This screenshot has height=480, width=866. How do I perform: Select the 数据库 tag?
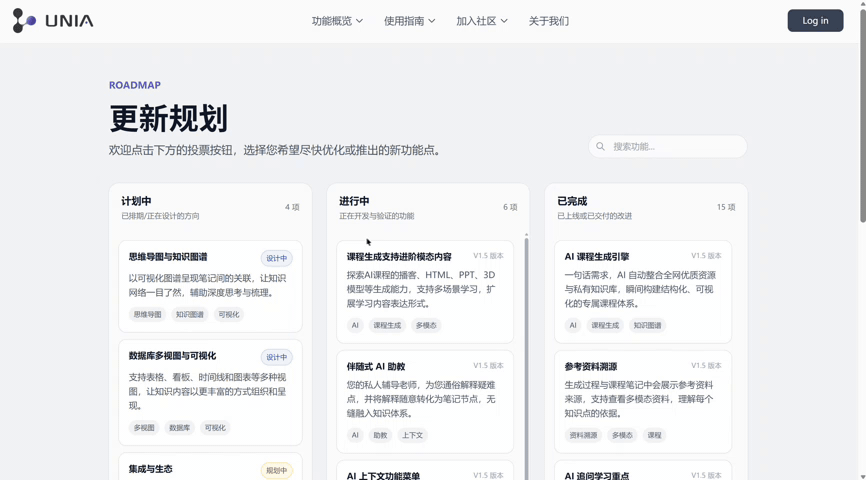coord(179,428)
